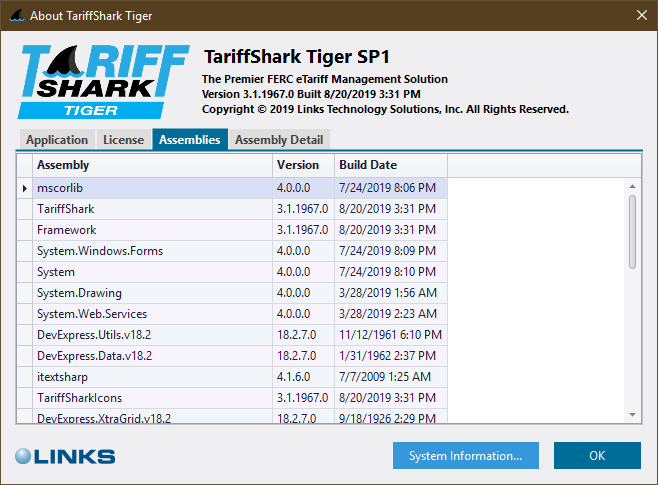Click the 7/24/2019 8:10 PM build date

click(391, 272)
